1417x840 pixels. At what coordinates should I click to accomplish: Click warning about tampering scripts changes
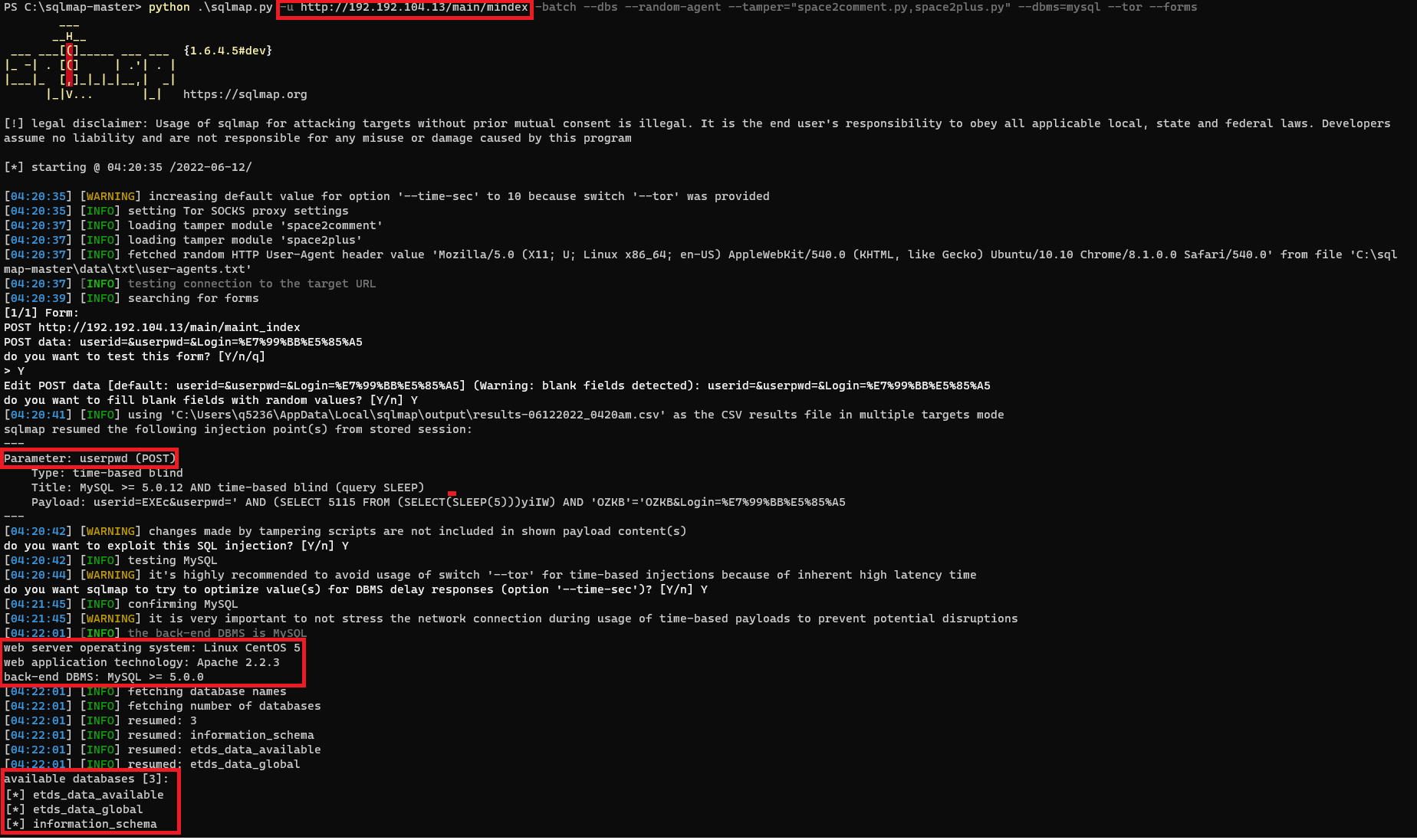pos(345,531)
